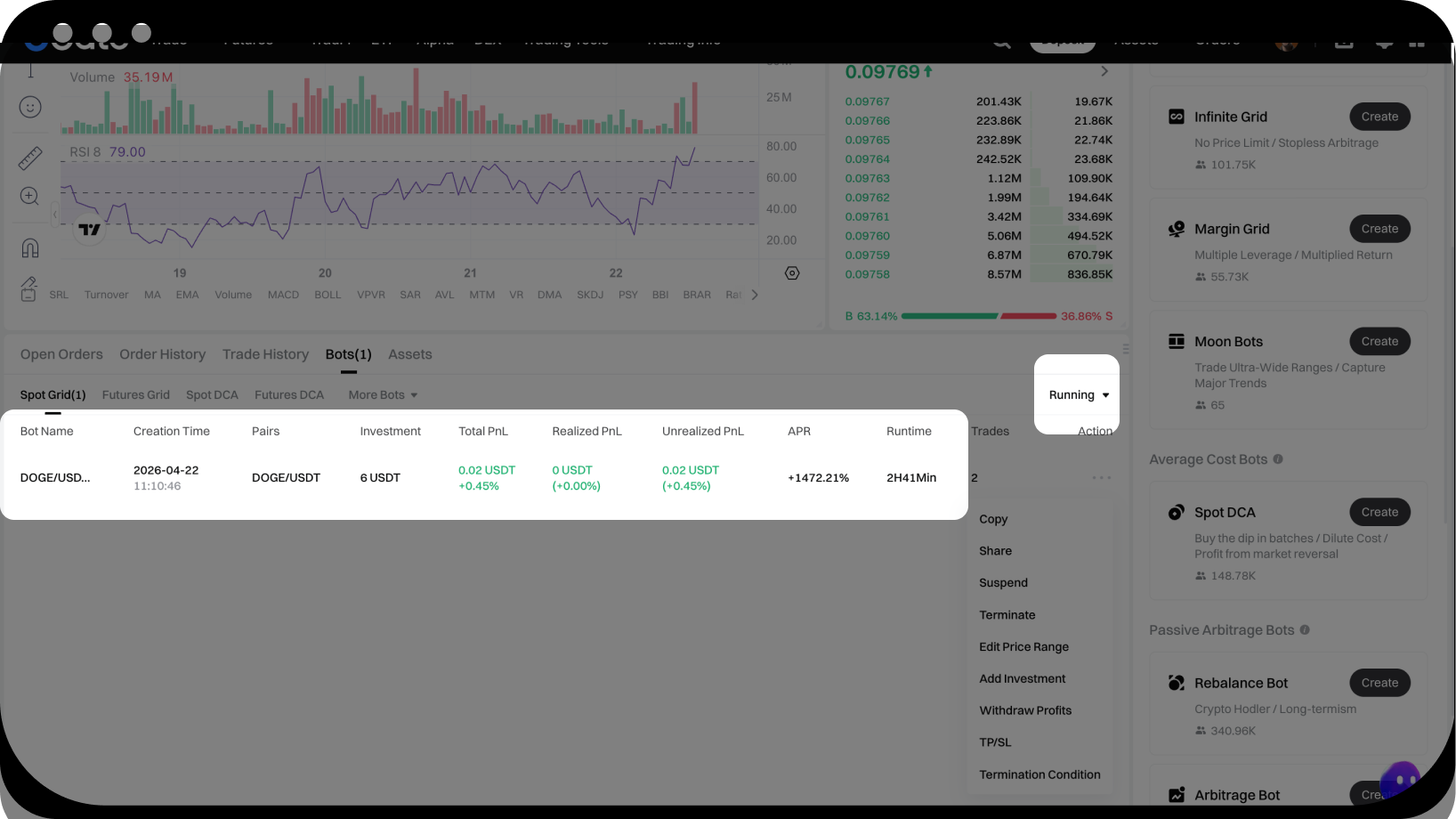1456x819 pixels.
Task: Click info icon next to Average Cost Bots
Action: coord(1278,459)
